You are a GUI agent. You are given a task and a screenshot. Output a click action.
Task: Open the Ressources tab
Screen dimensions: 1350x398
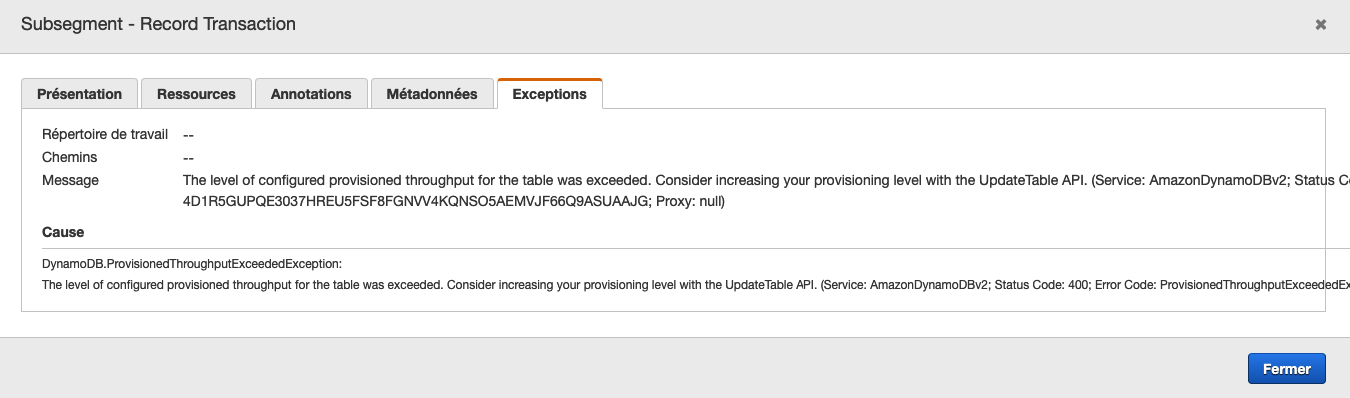click(196, 93)
